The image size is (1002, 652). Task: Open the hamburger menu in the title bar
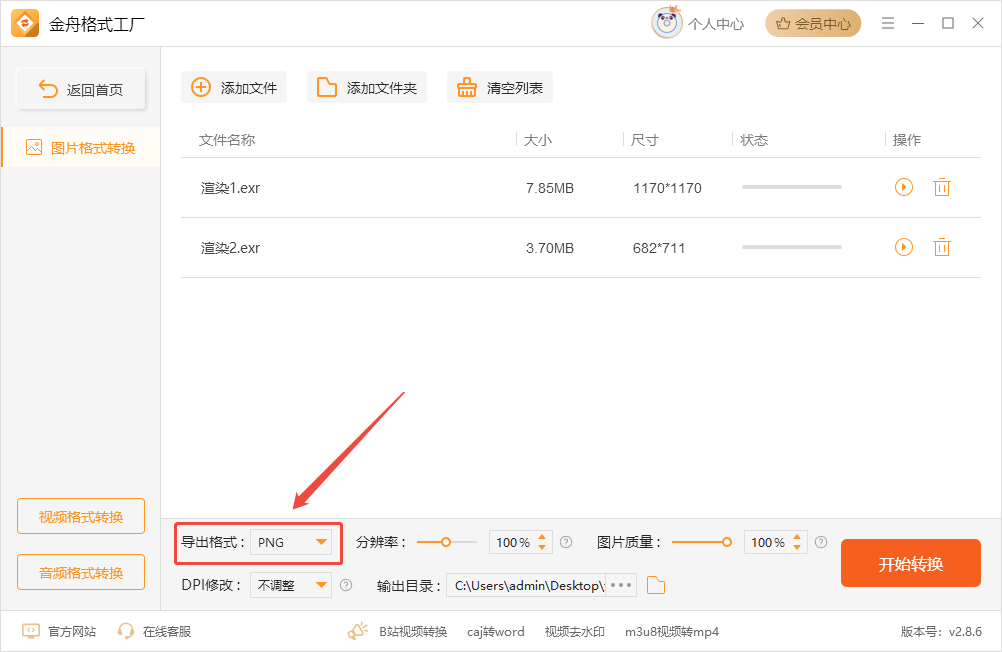click(x=888, y=24)
